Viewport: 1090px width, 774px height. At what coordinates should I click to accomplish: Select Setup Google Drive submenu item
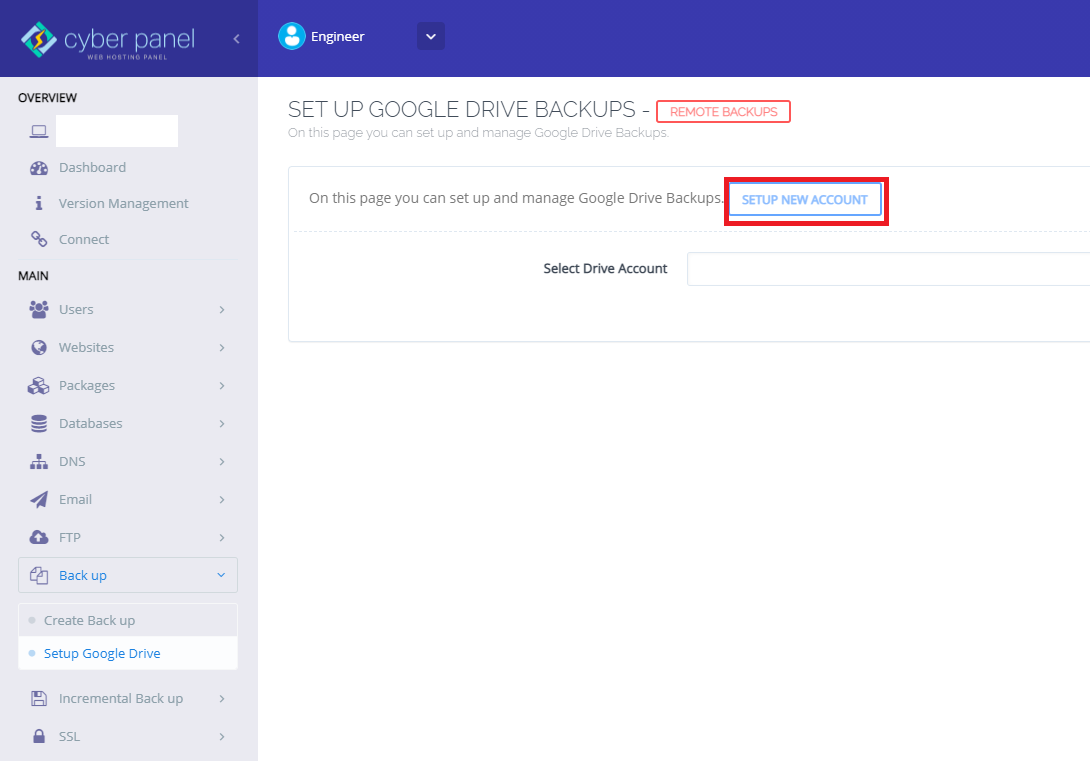pos(128,653)
